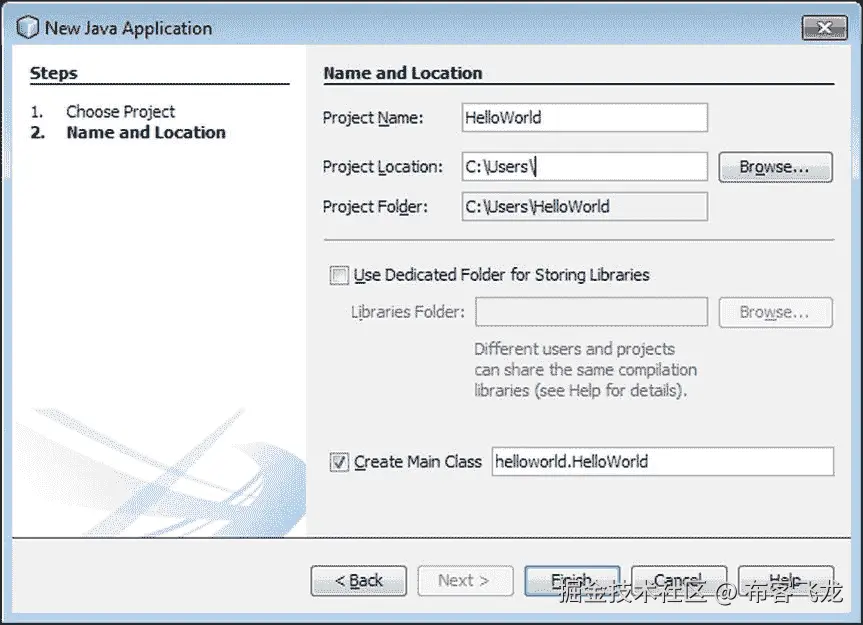Screen dimensions: 863x625
Task: Open Help for this wizard
Action: [x=786, y=580]
